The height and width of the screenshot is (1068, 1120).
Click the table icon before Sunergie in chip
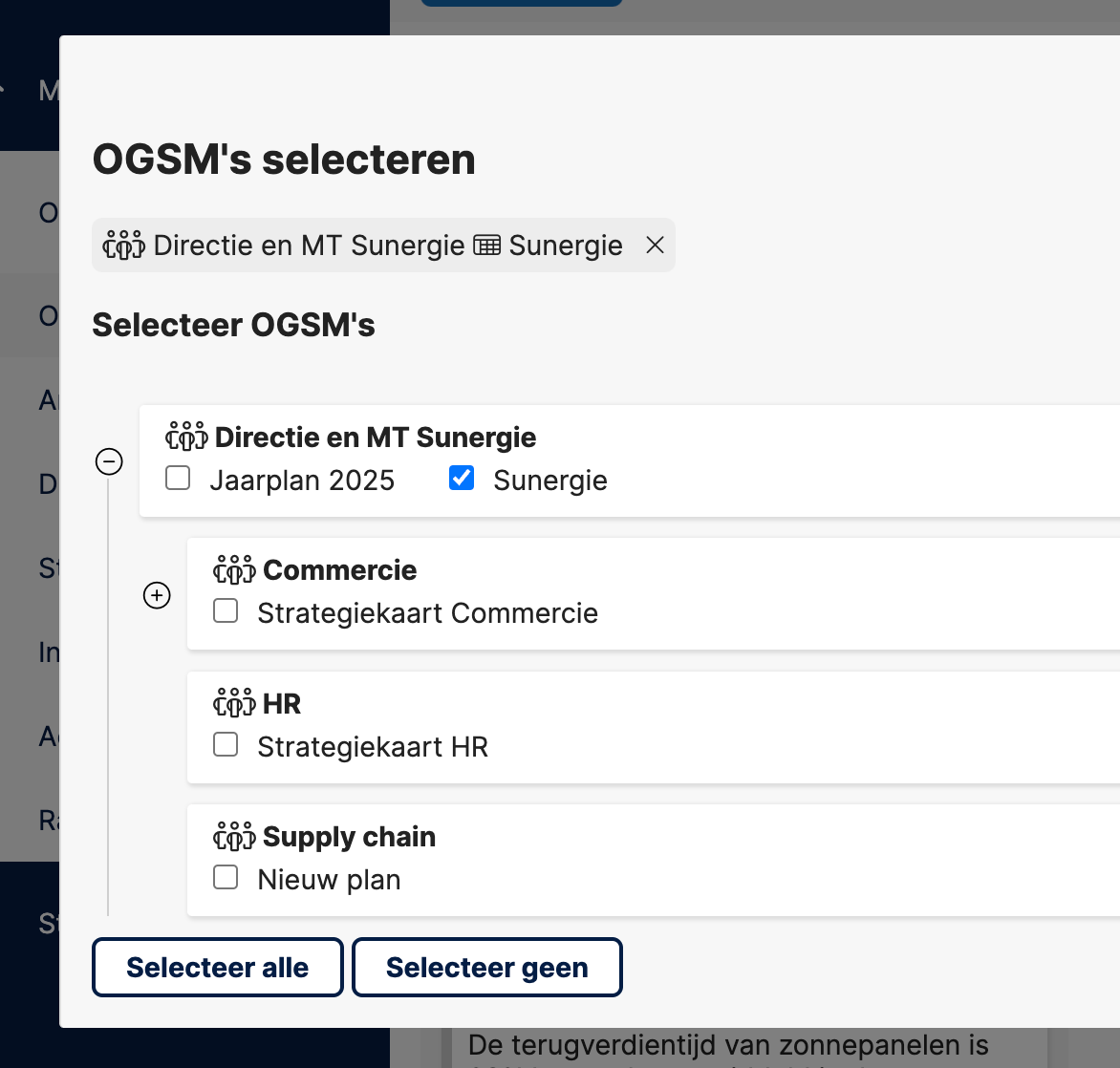pos(487,246)
